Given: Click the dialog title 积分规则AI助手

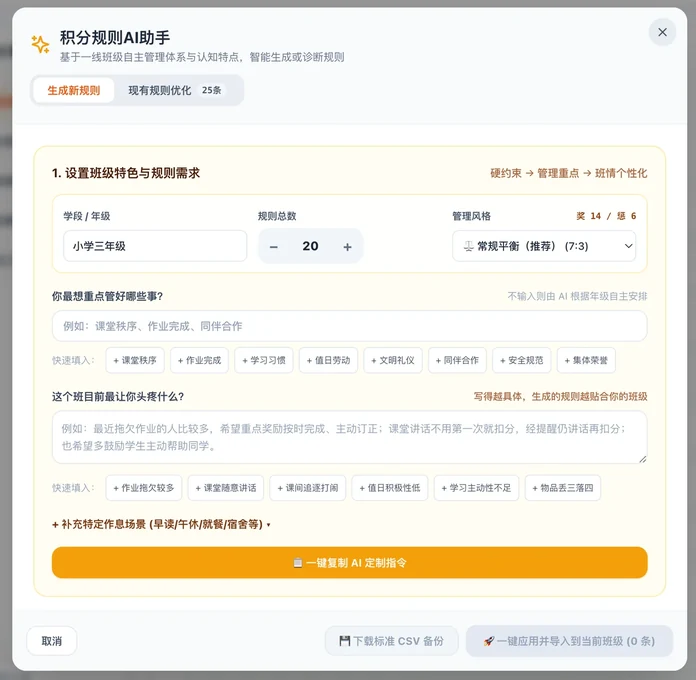Looking at the screenshot, I should [x=115, y=37].
